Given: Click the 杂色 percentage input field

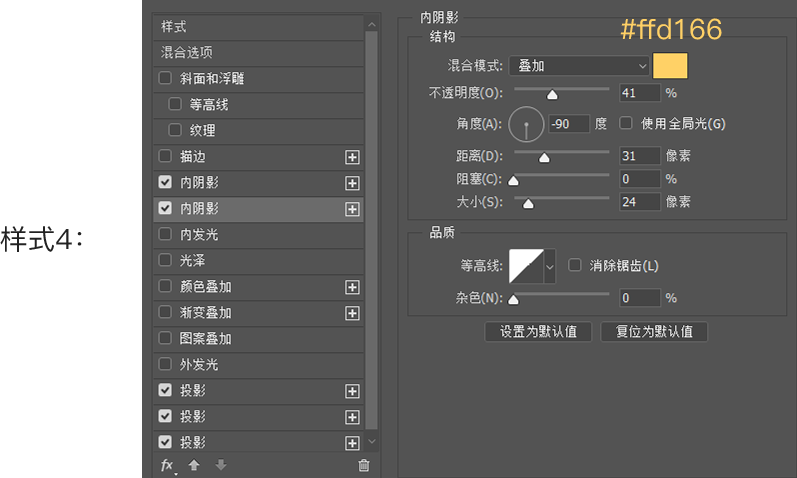Looking at the screenshot, I should click(x=640, y=298).
